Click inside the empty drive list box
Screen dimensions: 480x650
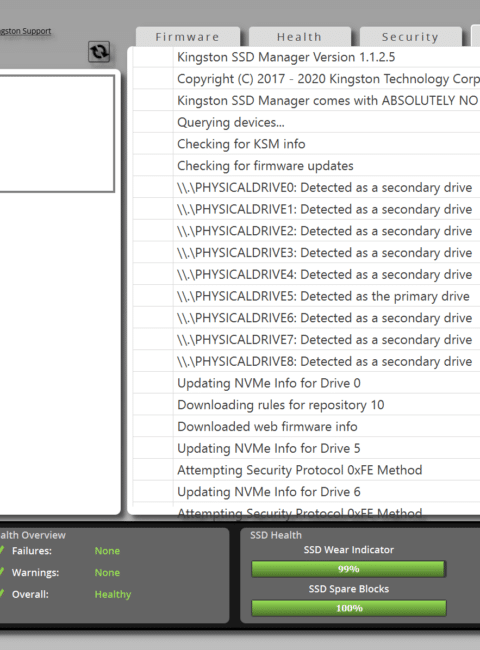pyautogui.click(x=57, y=133)
